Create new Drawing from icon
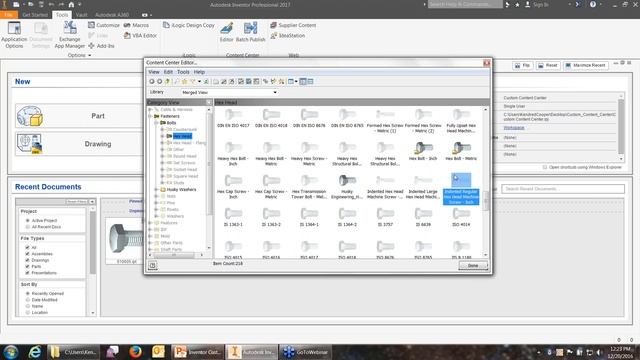This screenshot has height=360, width=640. tap(29, 144)
